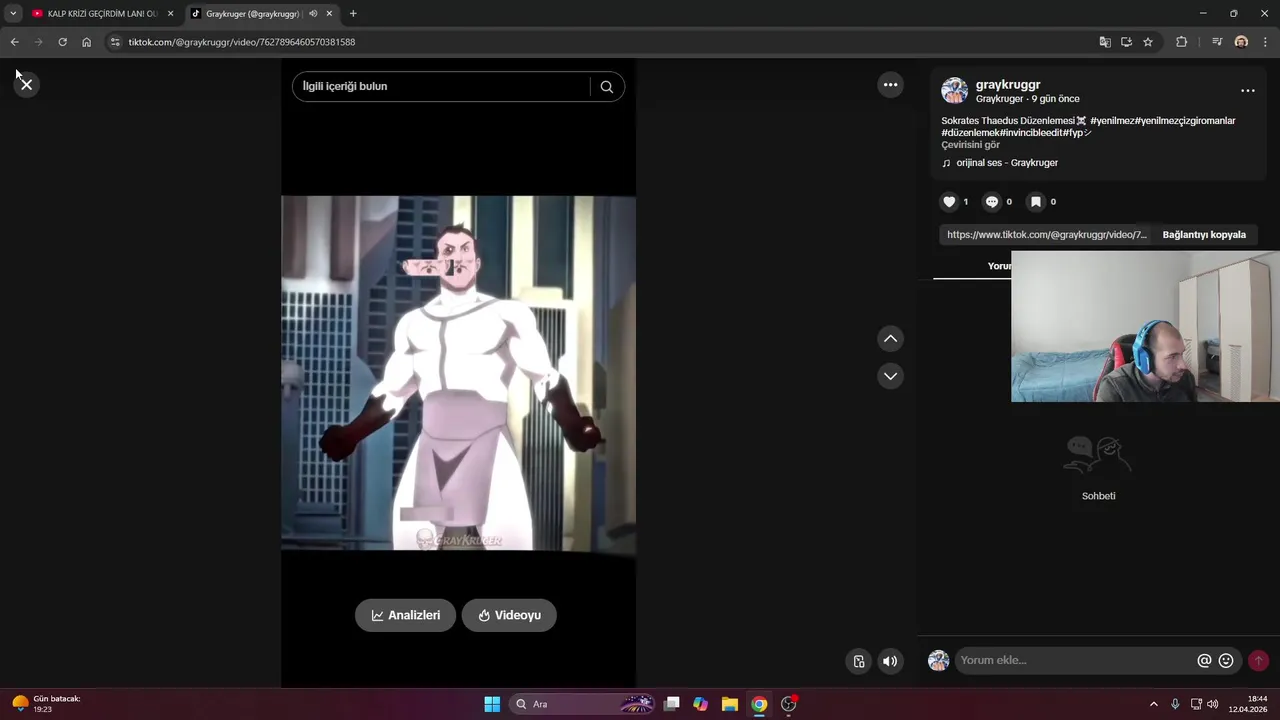This screenshot has height=720, width=1280.
Task: Open Chrome from the taskbar
Action: tap(759, 704)
